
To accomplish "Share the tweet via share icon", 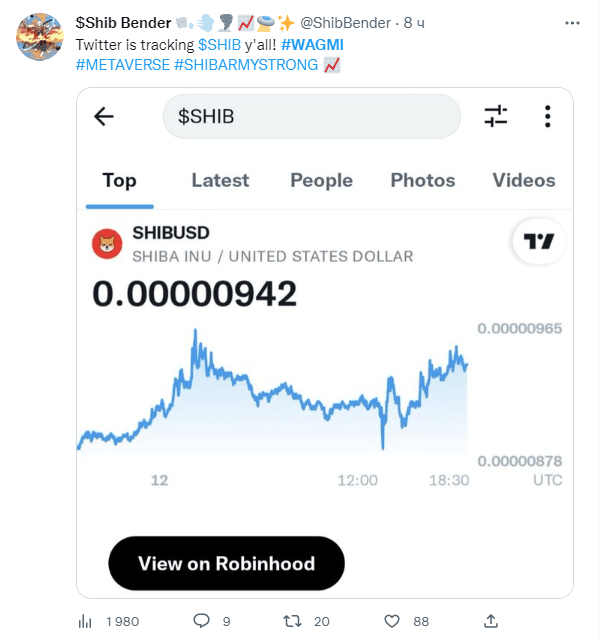I will [491, 621].
